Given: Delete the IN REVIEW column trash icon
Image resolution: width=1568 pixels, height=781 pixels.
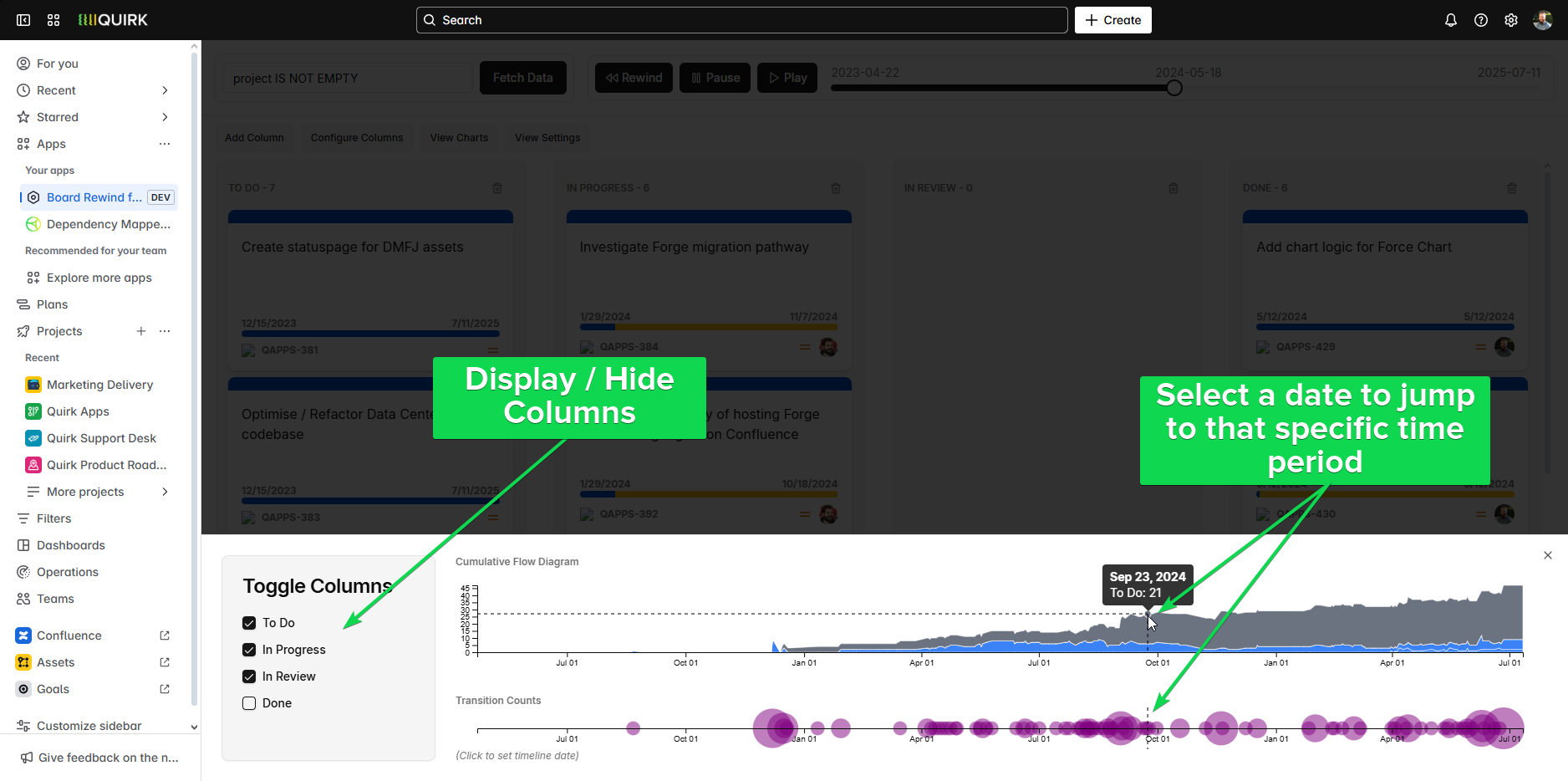Looking at the screenshot, I should click(1173, 188).
